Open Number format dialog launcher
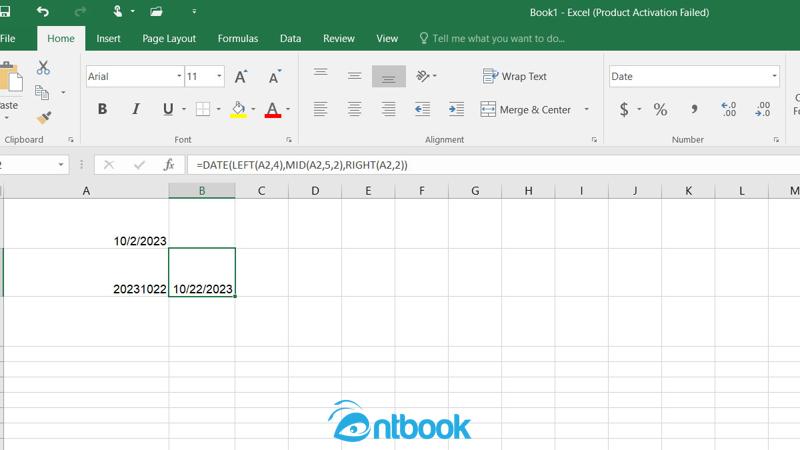Image resolution: width=800 pixels, height=450 pixels. point(777,140)
